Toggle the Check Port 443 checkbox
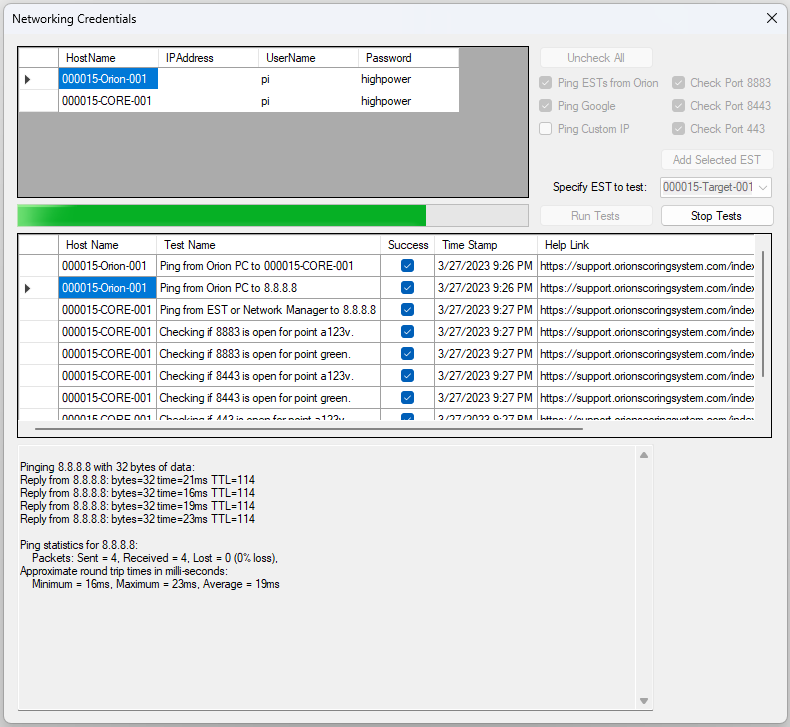790x727 pixels. 679,129
